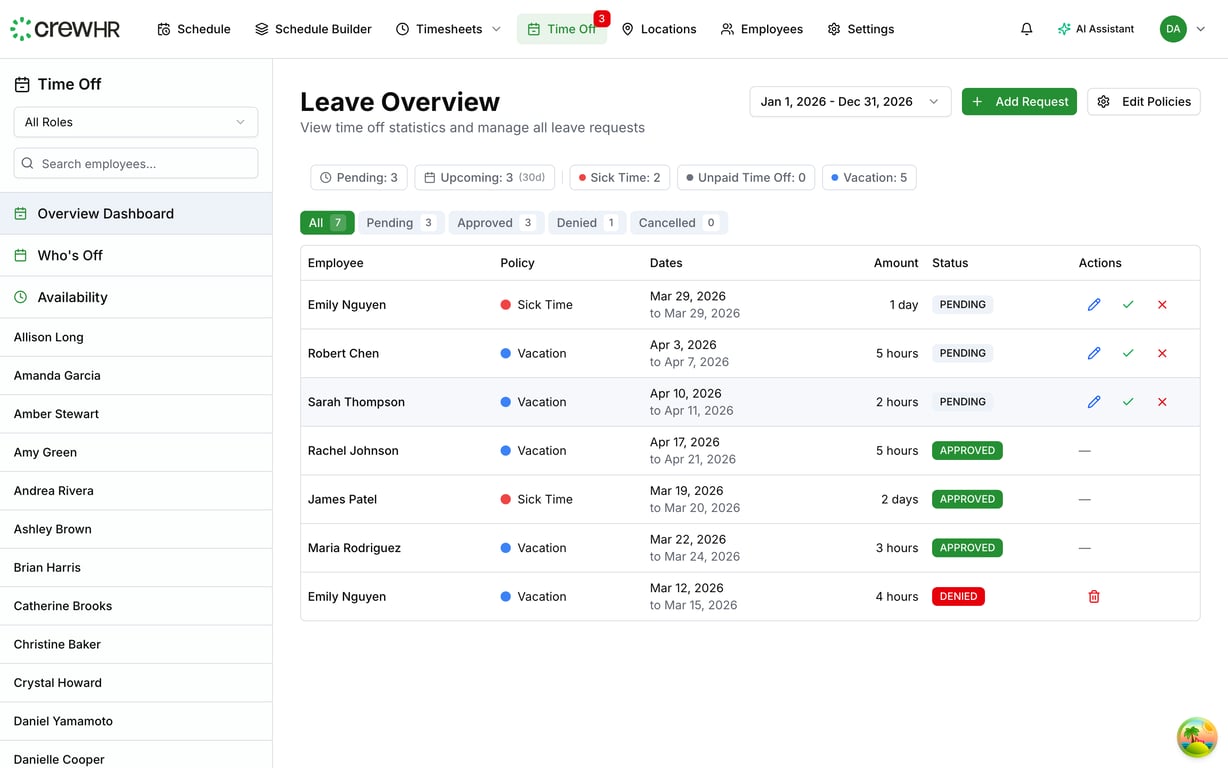Open the Overview Dashboard panel icon
The height and width of the screenshot is (768, 1228).
20,213
